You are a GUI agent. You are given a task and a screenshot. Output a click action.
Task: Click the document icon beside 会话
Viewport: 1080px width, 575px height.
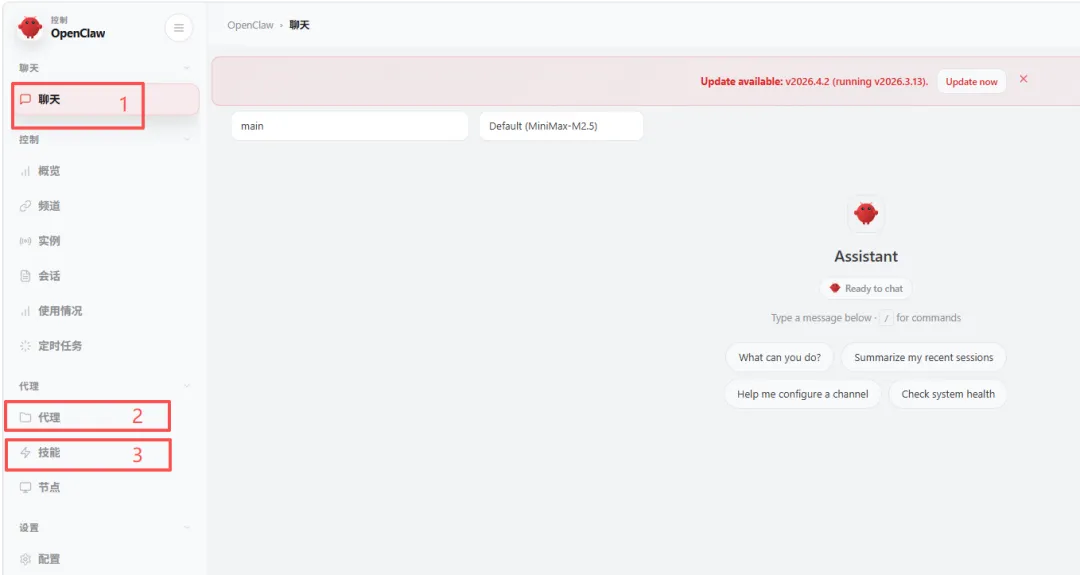click(25, 276)
